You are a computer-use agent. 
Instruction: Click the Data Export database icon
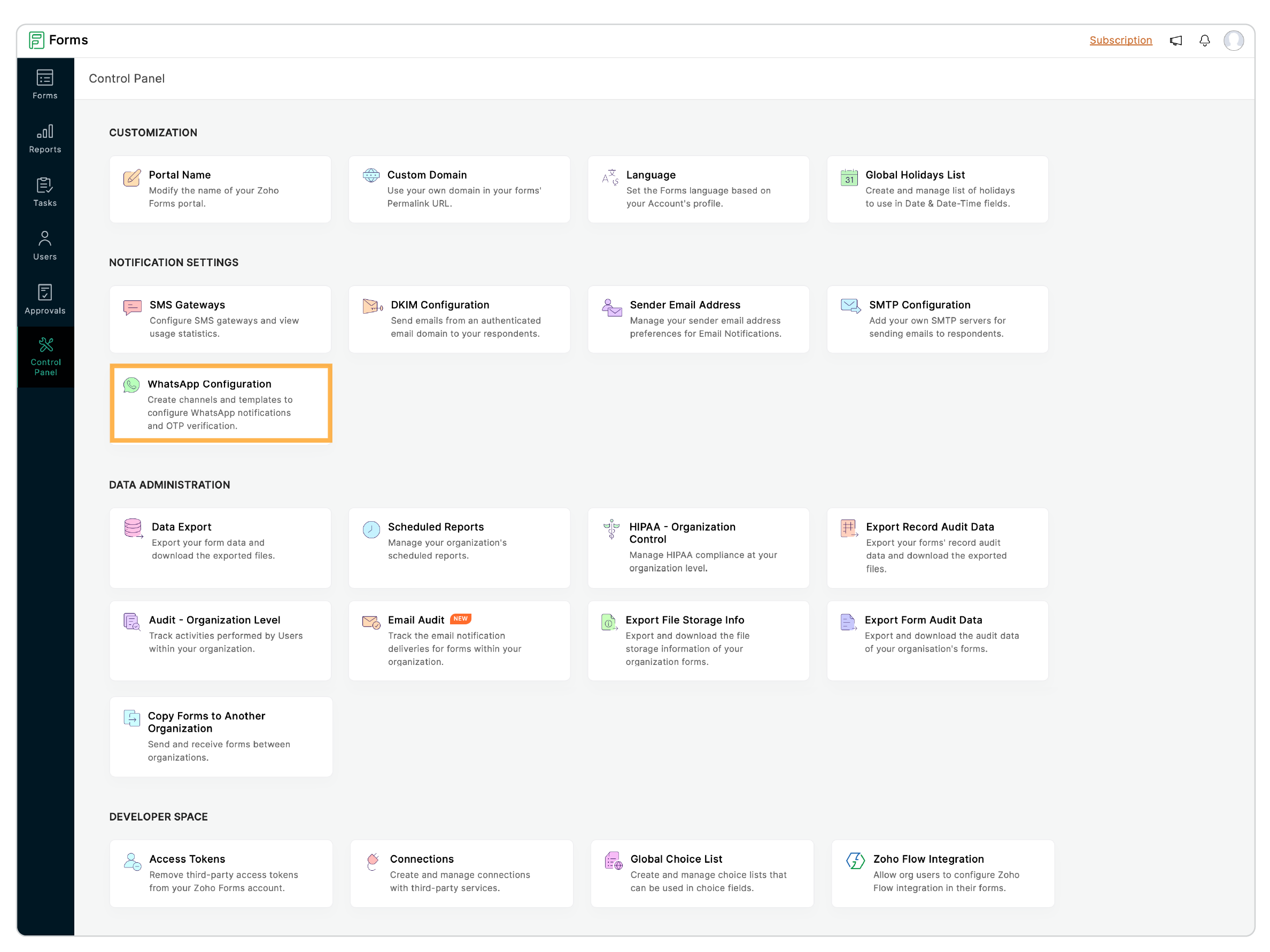133,528
